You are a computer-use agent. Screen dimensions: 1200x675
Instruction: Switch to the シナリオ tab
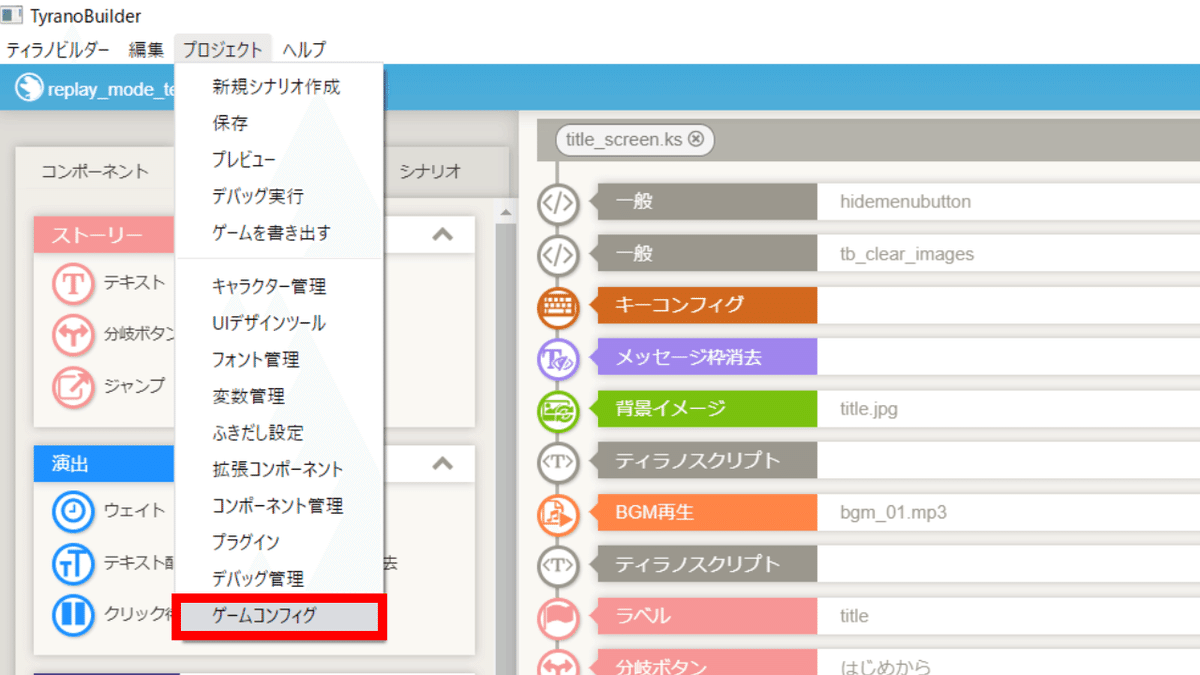pyautogui.click(x=431, y=171)
